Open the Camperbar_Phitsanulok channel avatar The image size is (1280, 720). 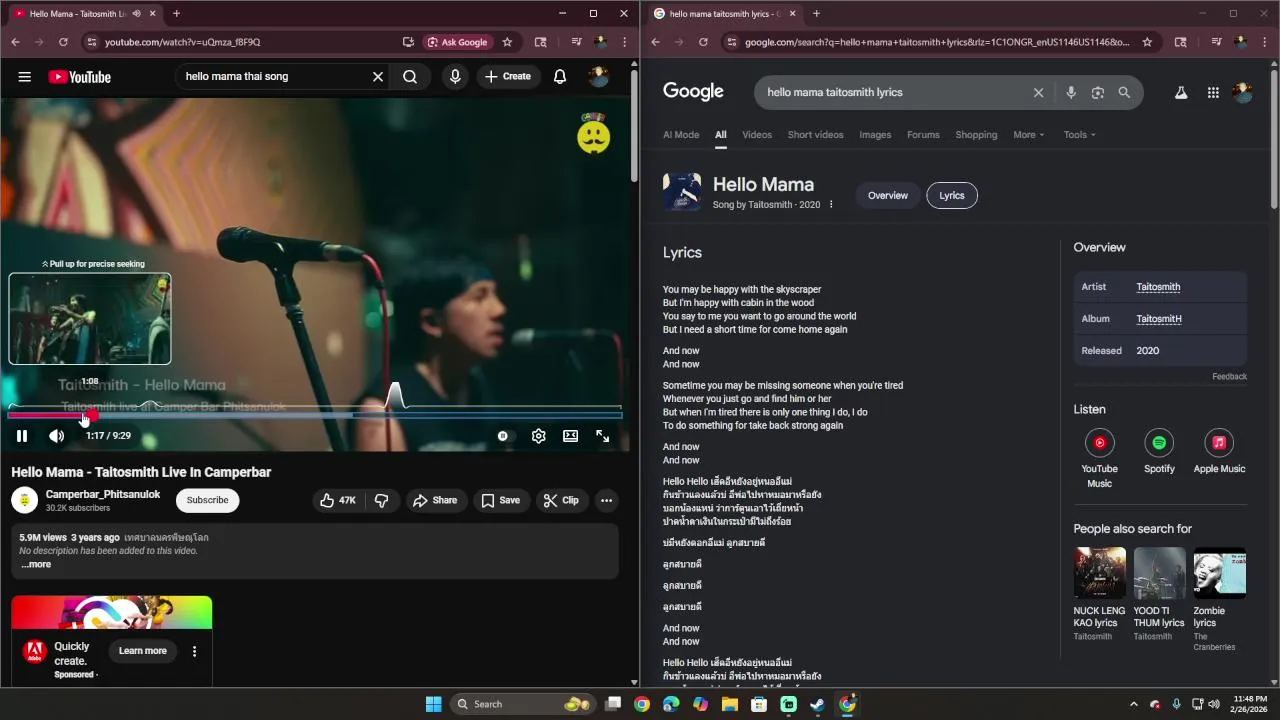pyautogui.click(x=25, y=500)
